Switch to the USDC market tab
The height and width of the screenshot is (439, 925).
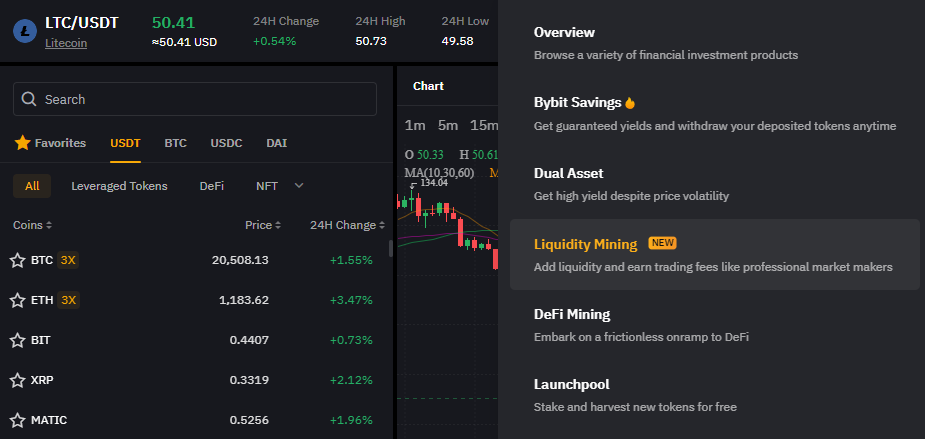click(227, 143)
